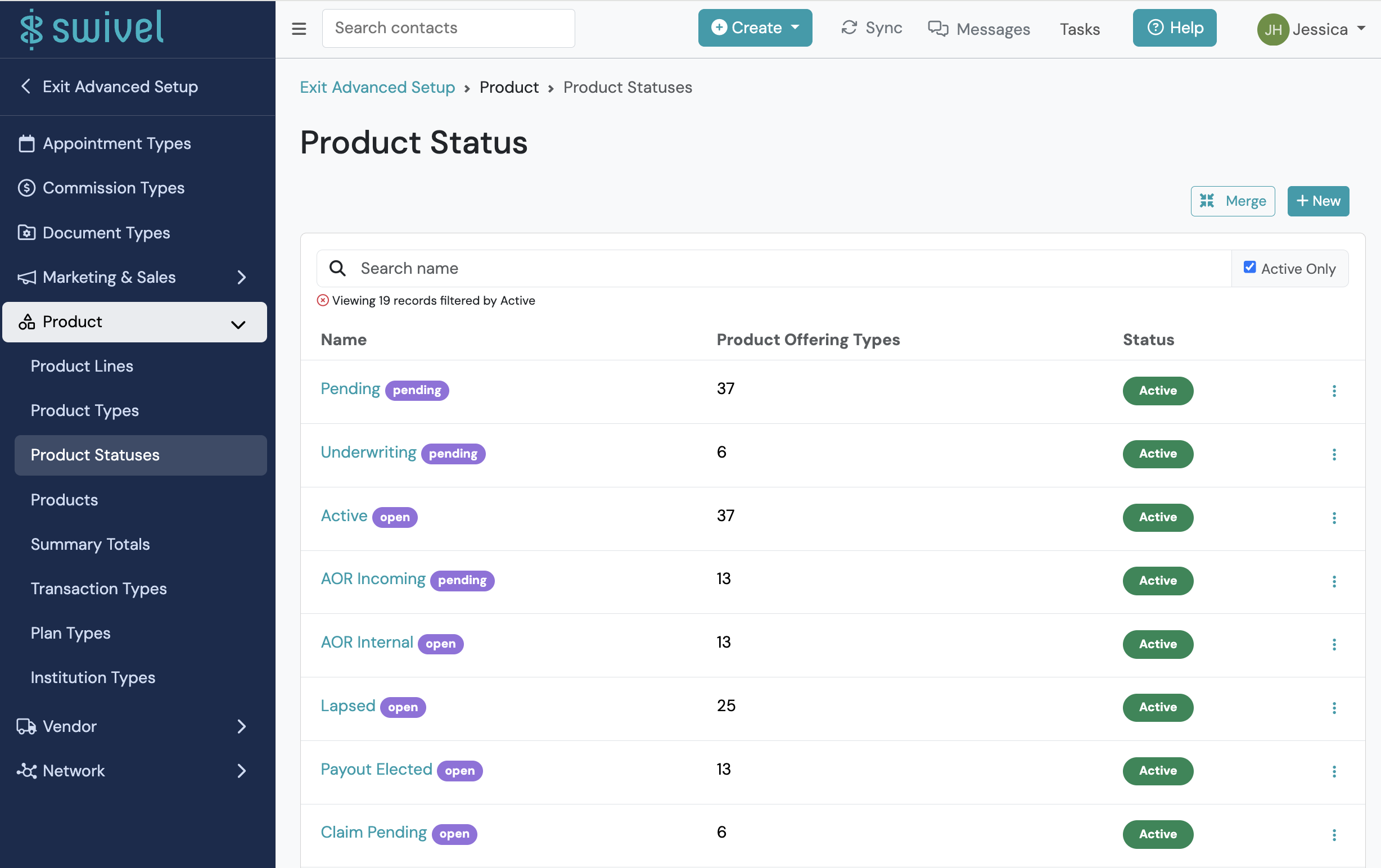Uncheck the Active Only checkbox
Screen dimensions: 1381x868
[1249, 267]
